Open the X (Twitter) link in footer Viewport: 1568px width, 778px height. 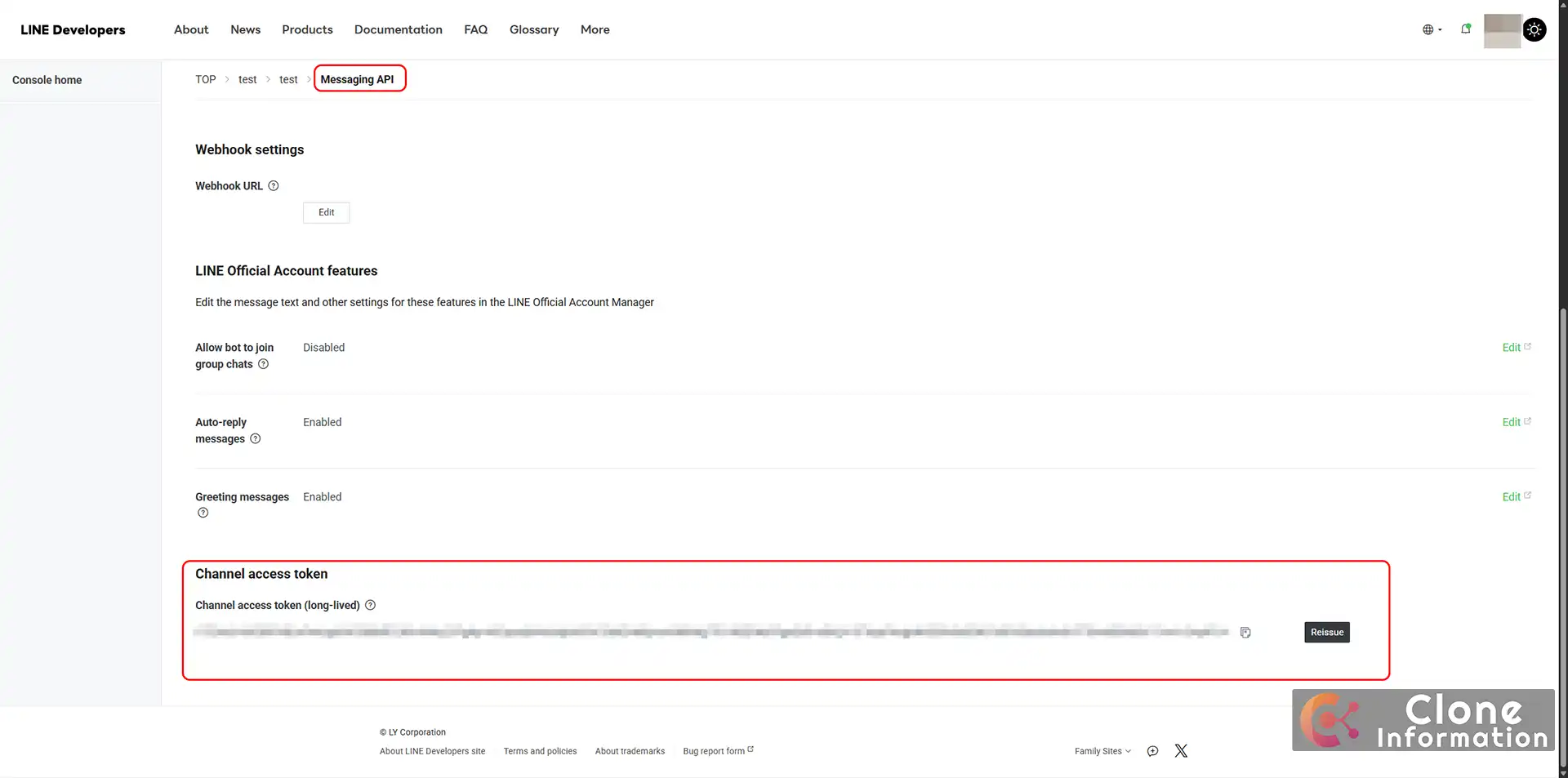pyautogui.click(x=1181, y=751)
